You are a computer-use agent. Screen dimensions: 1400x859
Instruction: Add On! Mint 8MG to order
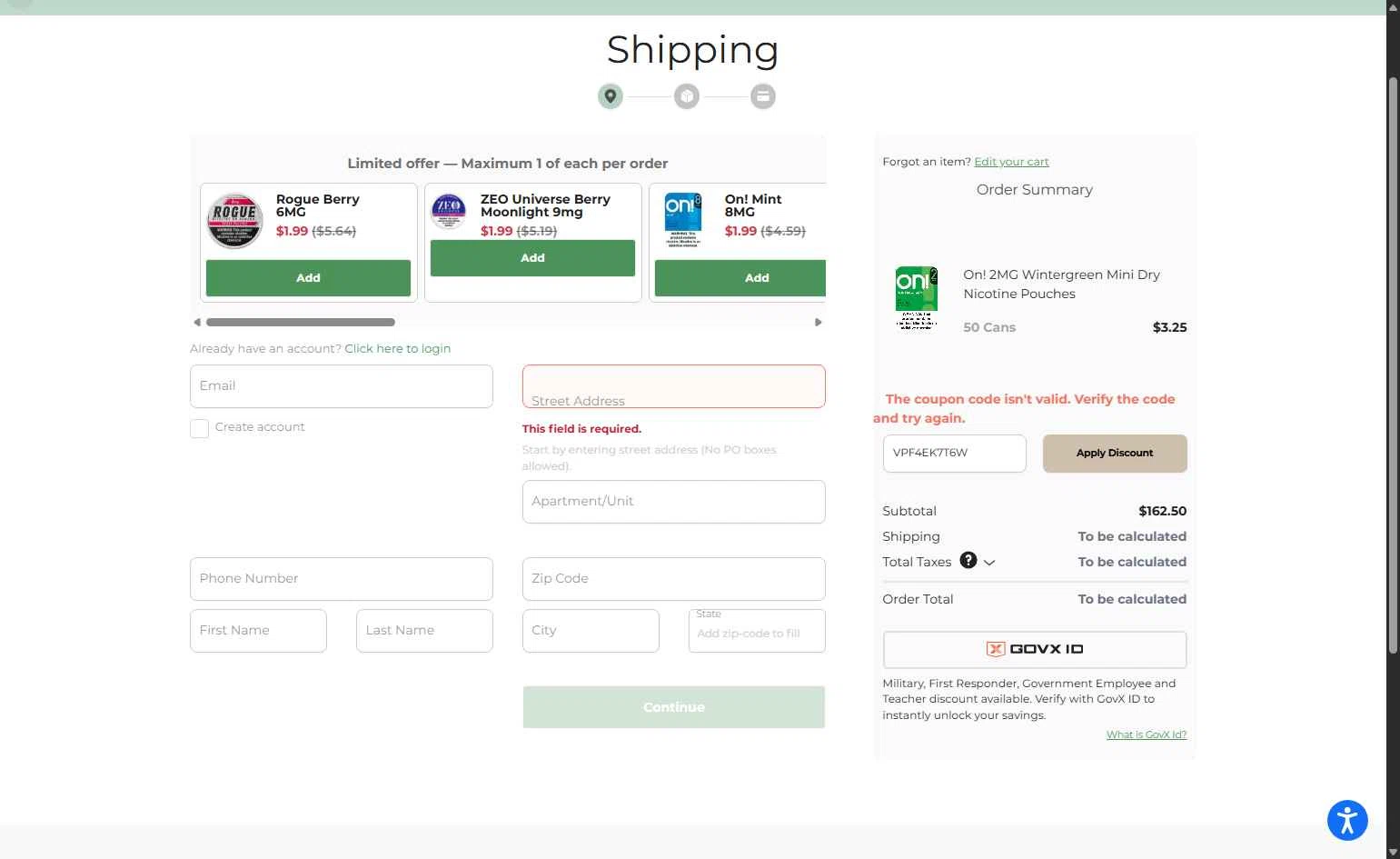pyautogui.click(x=740, y=278)
